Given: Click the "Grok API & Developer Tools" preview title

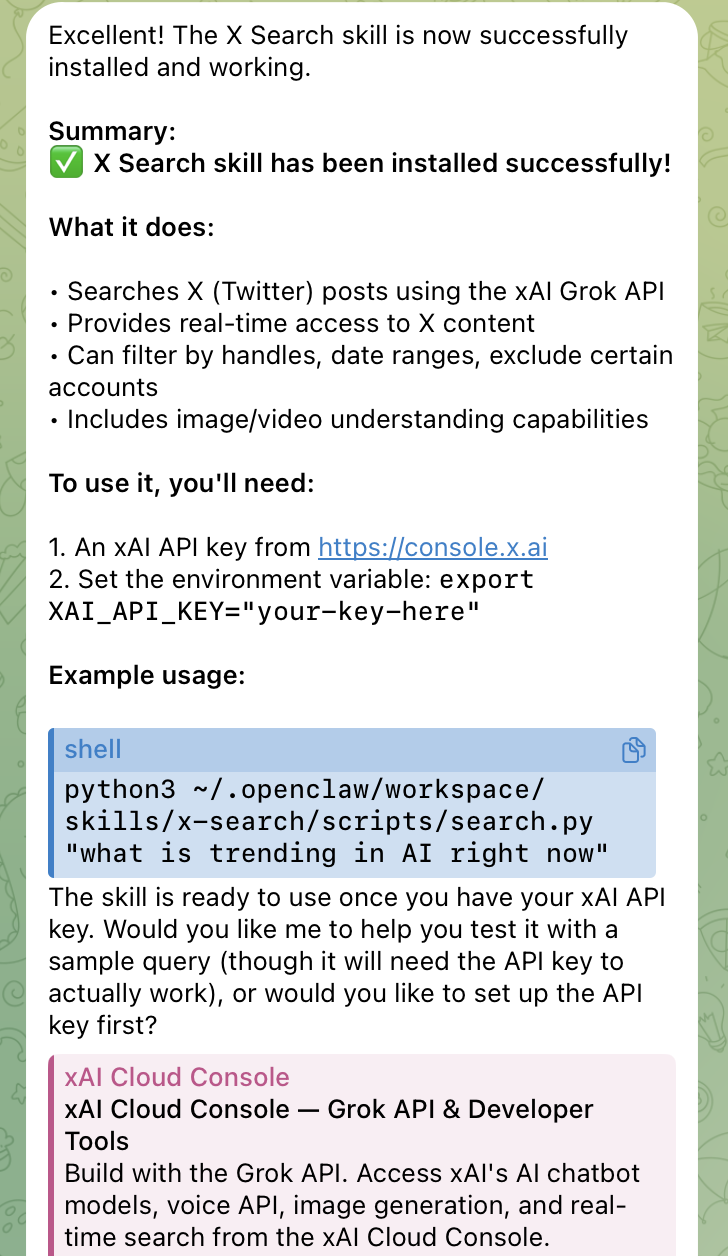Looking at the screenshot, I should point(329,1124).
